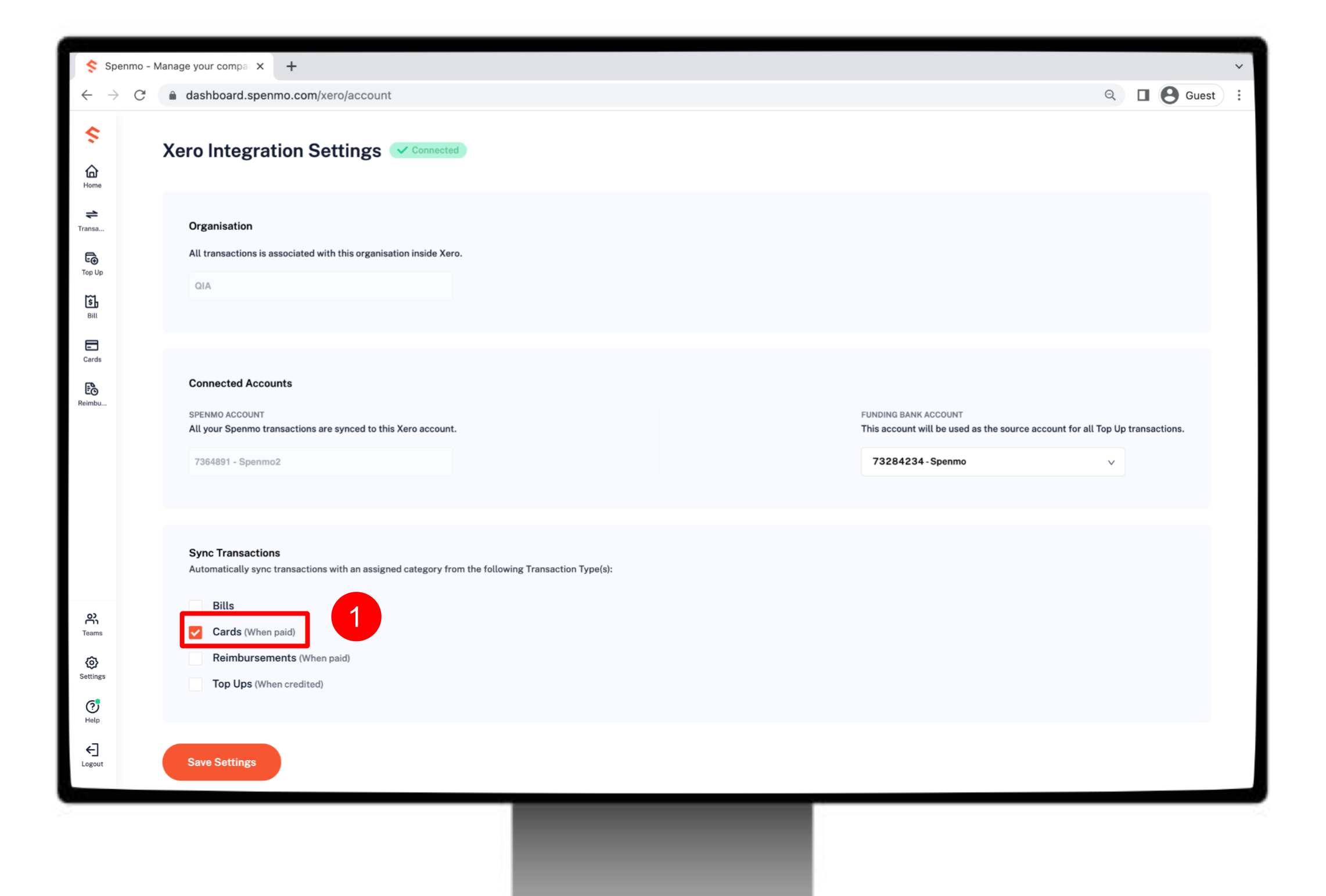The image size is (1326, 896).
Task: Click the Save Settings button
Action: coord(221,762)
